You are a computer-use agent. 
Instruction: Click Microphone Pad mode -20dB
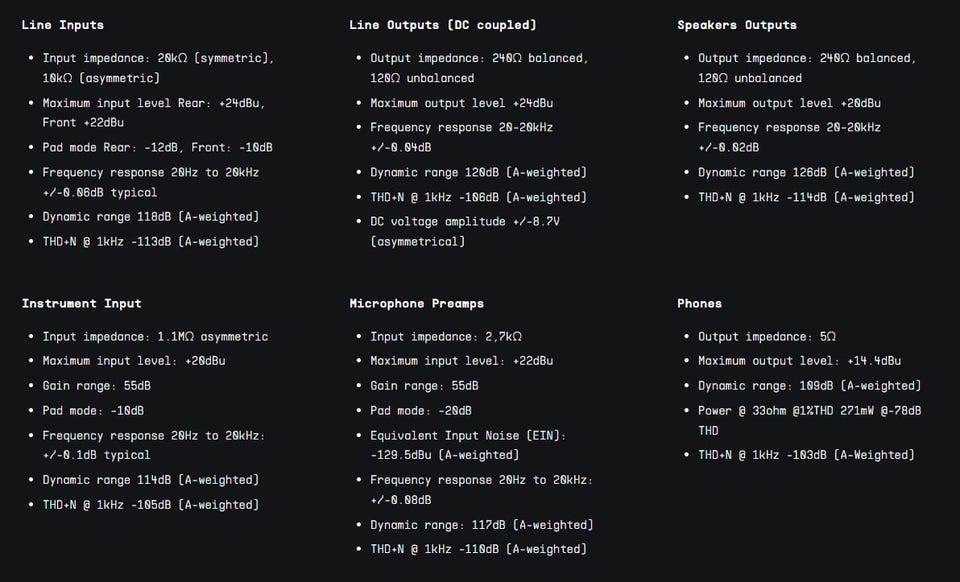(421, 411)
